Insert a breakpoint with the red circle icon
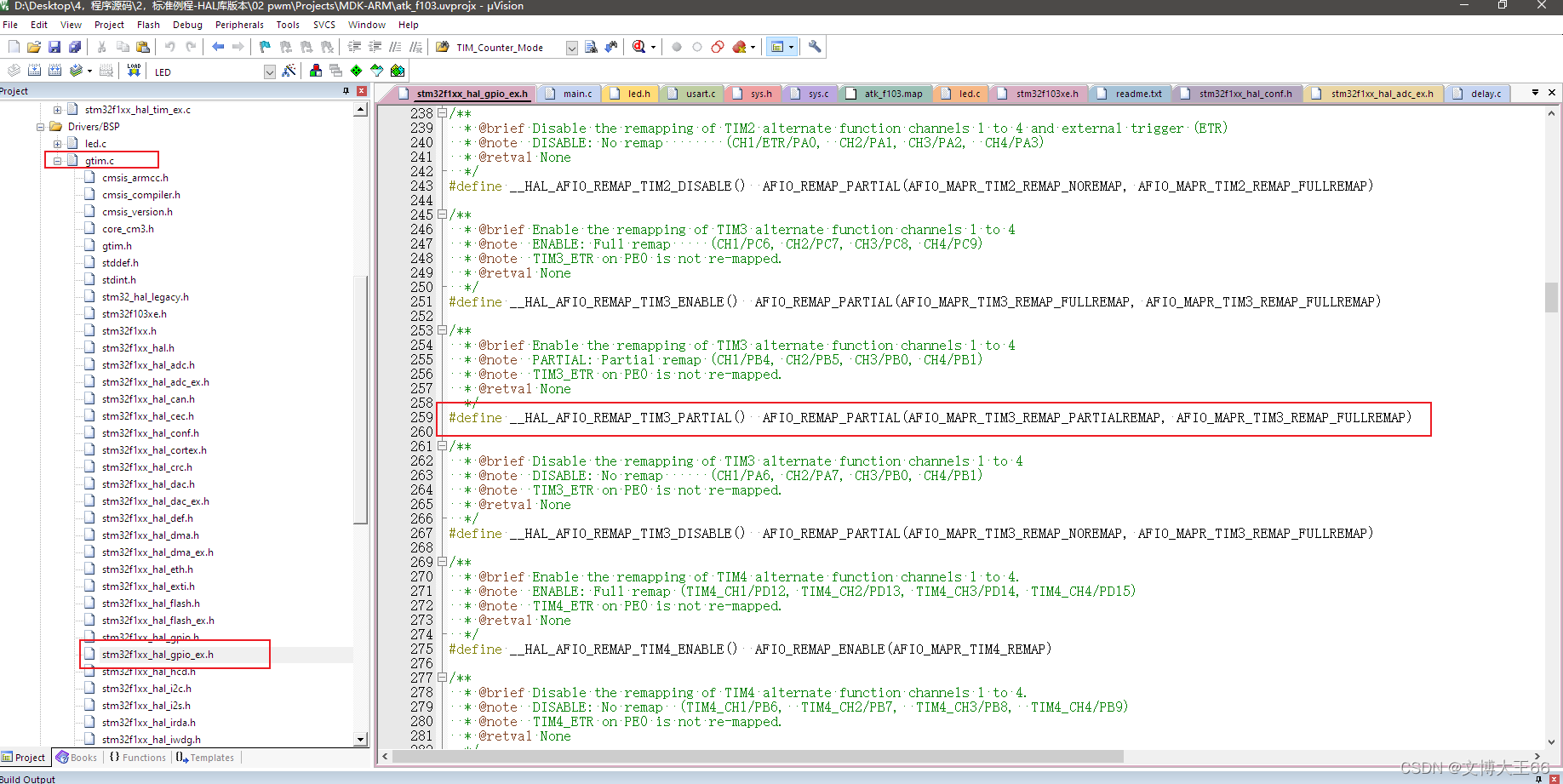This screenshot has width=1563, height=784. (677, 47)
